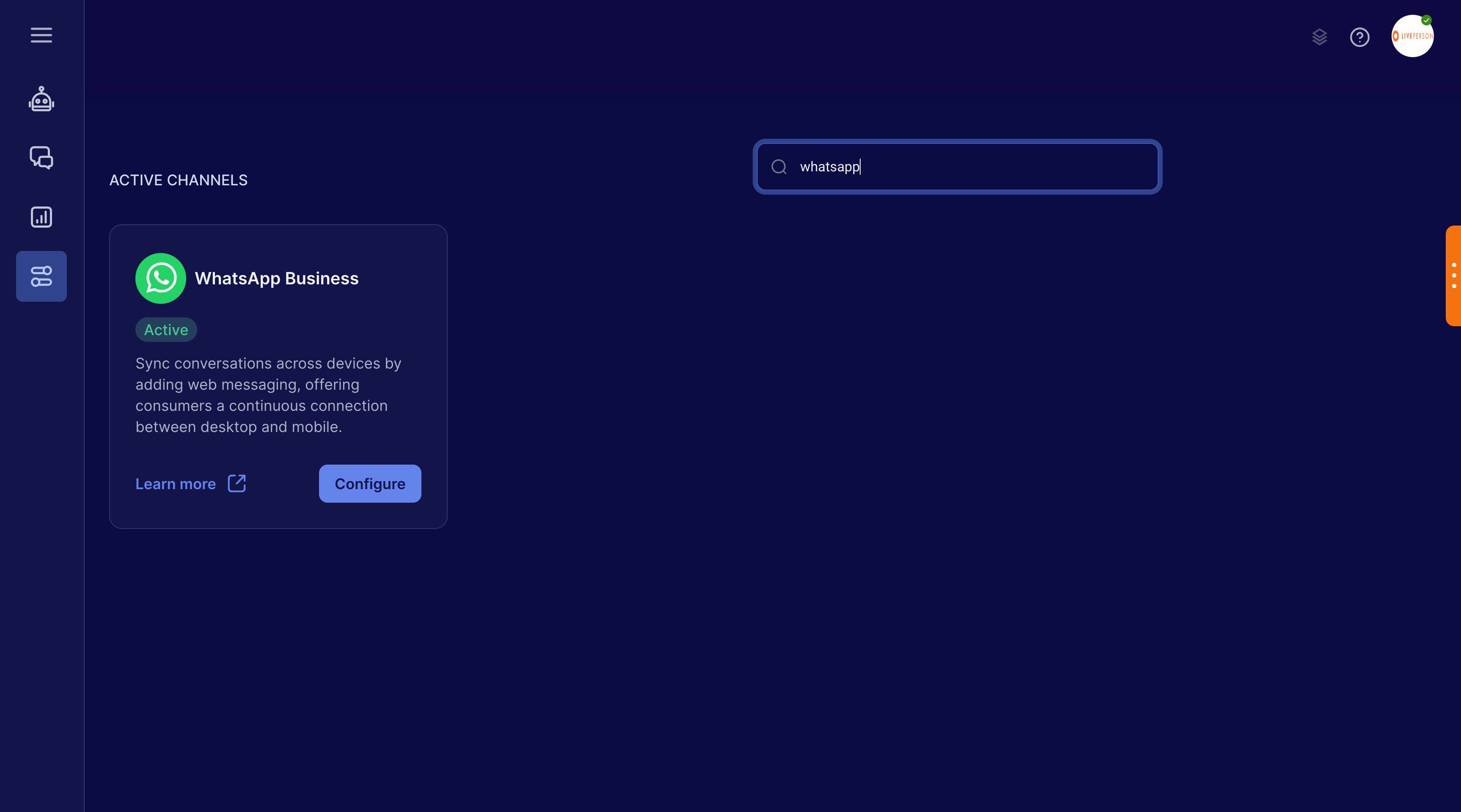
Task: Open the analytics chart icon
Action: 41,217
